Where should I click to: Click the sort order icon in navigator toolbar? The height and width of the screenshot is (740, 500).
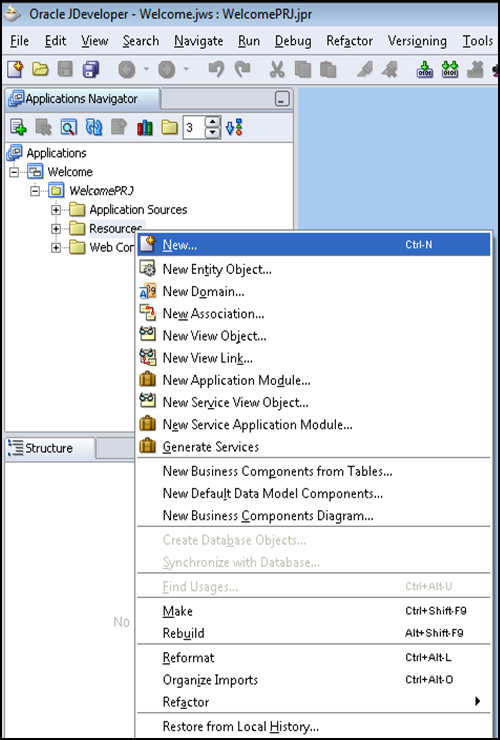tap(234, 127)
